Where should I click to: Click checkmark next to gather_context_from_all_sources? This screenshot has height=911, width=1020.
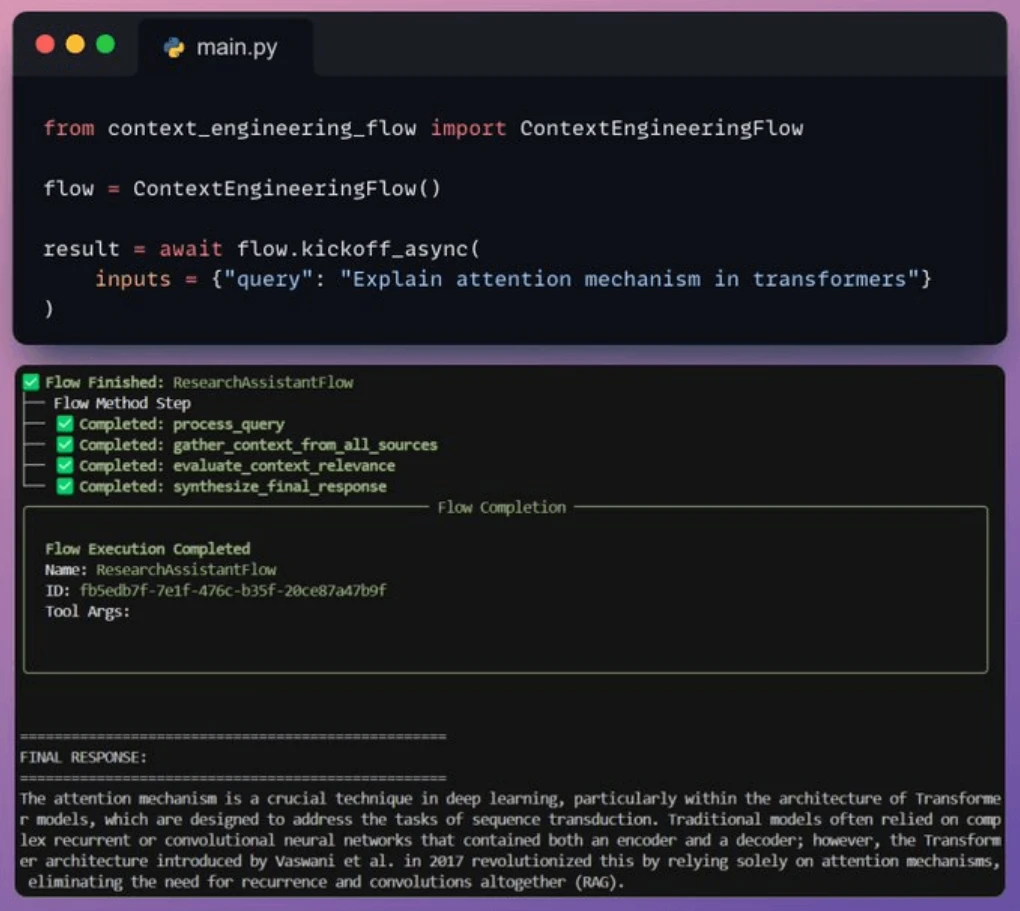click(64, 444)
